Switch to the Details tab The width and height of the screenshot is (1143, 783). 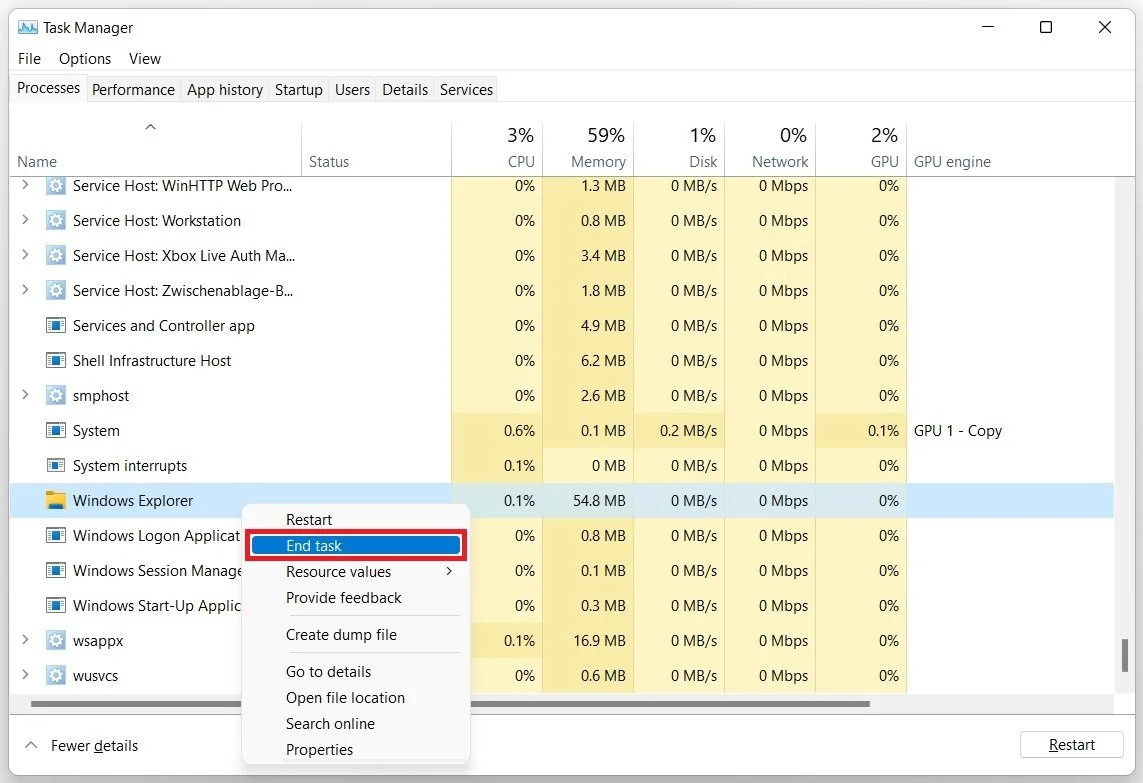pos(405,90)
